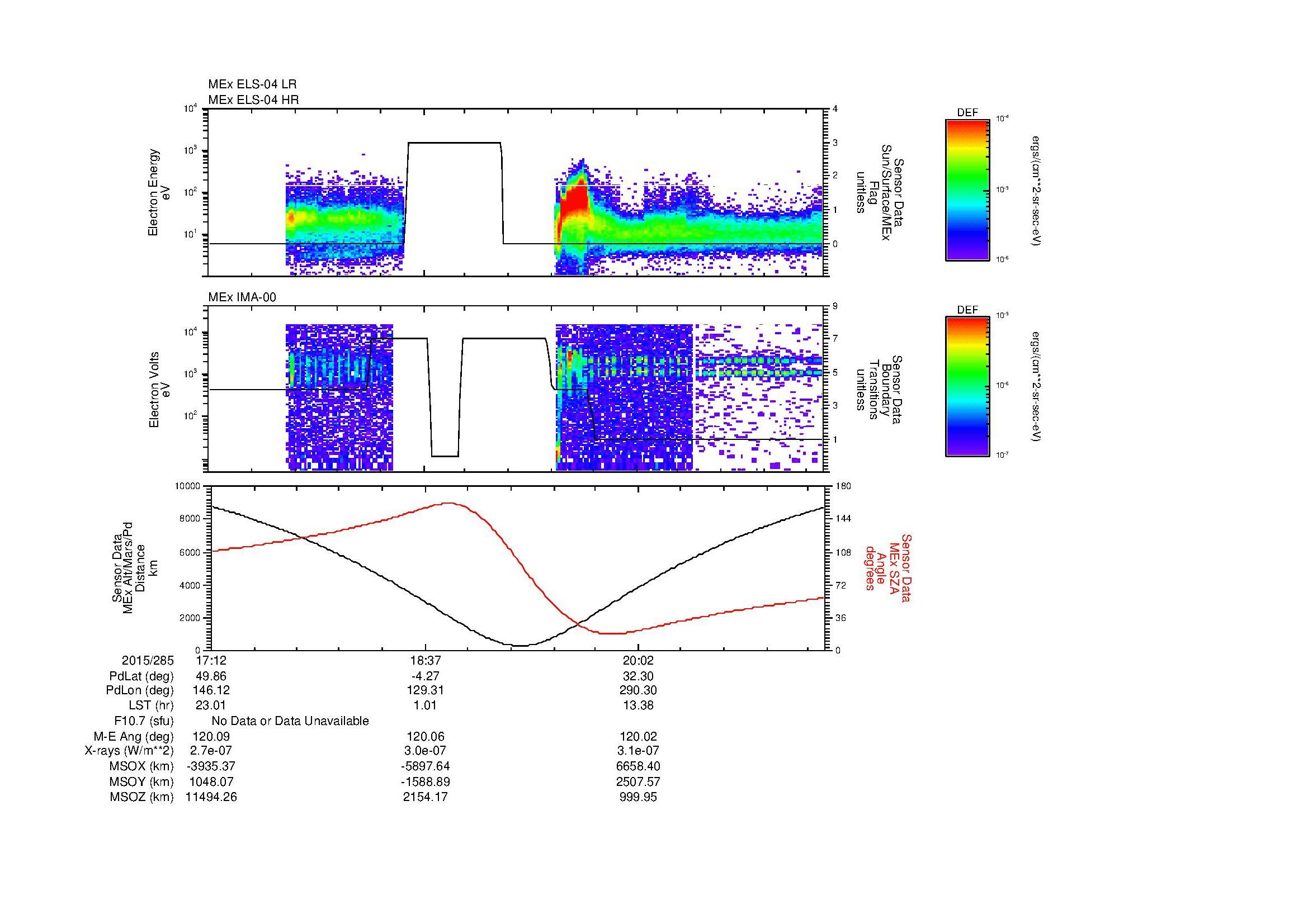
Task: Click the PdLon value 290.30
Action: pos(639,690)
